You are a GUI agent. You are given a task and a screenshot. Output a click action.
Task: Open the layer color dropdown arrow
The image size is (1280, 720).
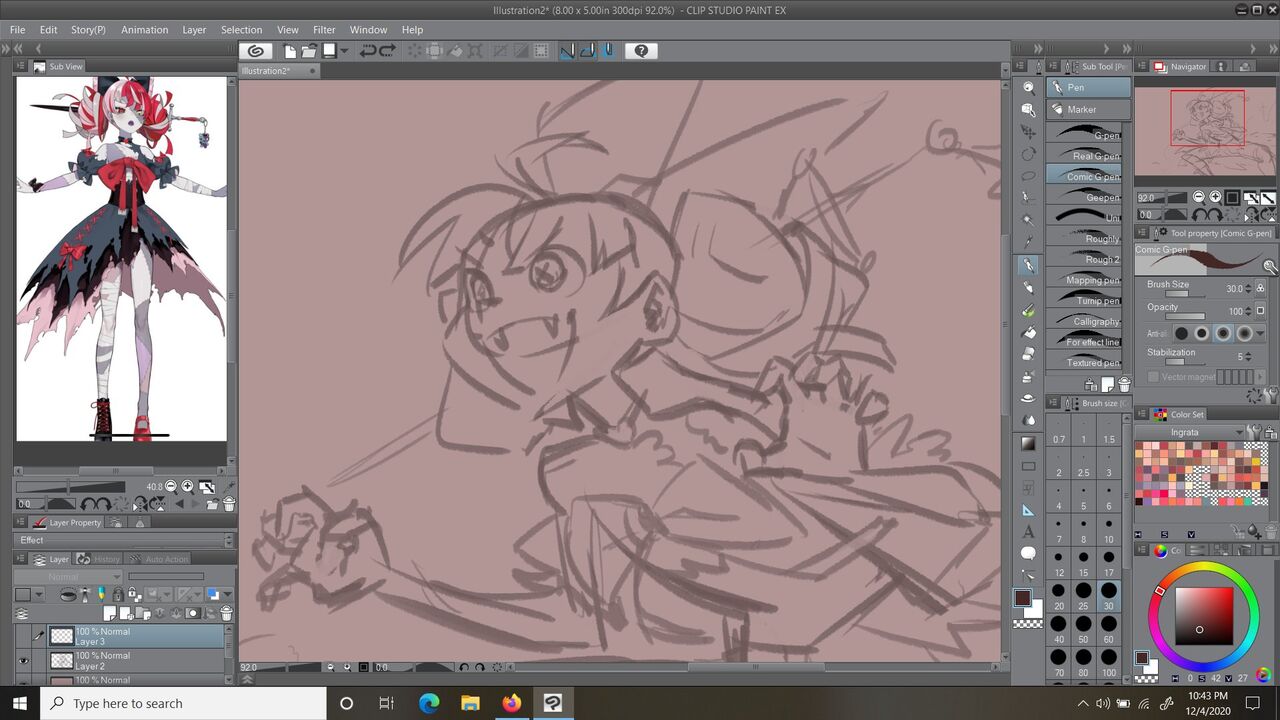[228, 594]
